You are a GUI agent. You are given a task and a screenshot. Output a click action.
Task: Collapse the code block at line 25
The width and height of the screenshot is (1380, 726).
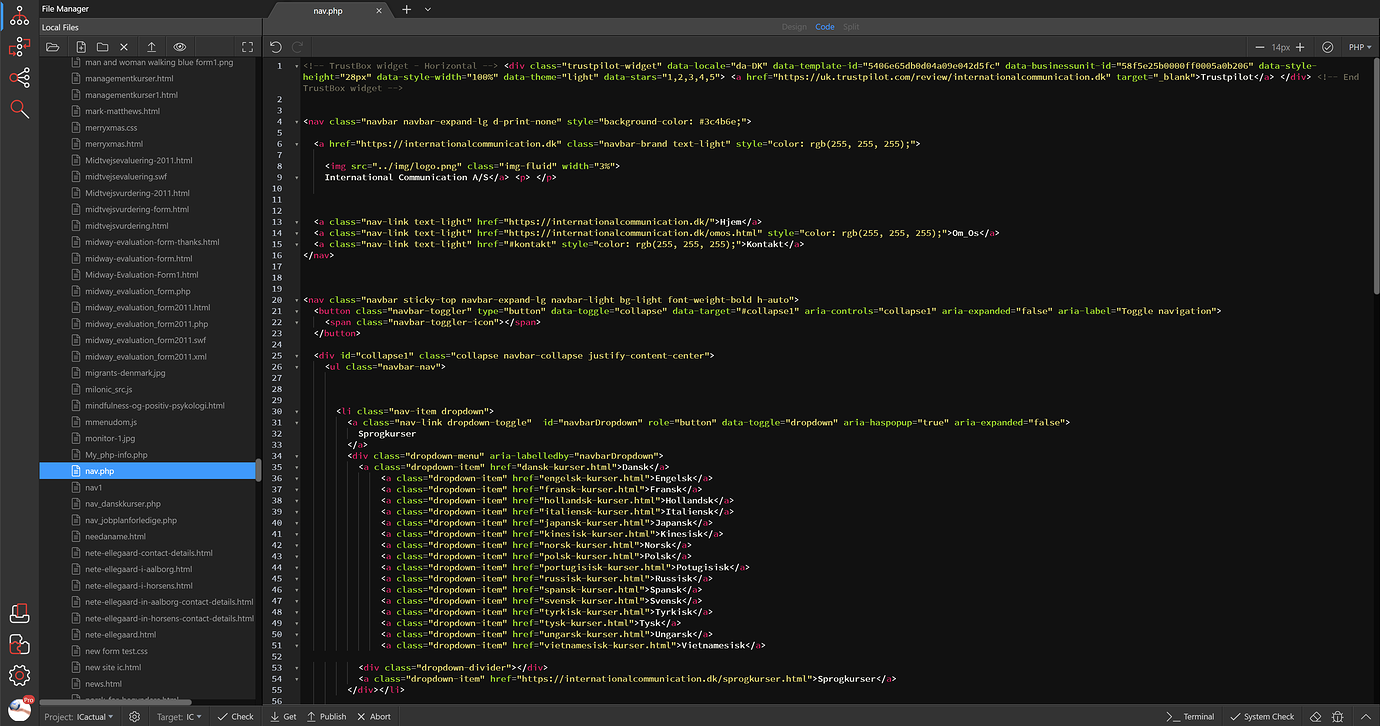tap(298, 355)
